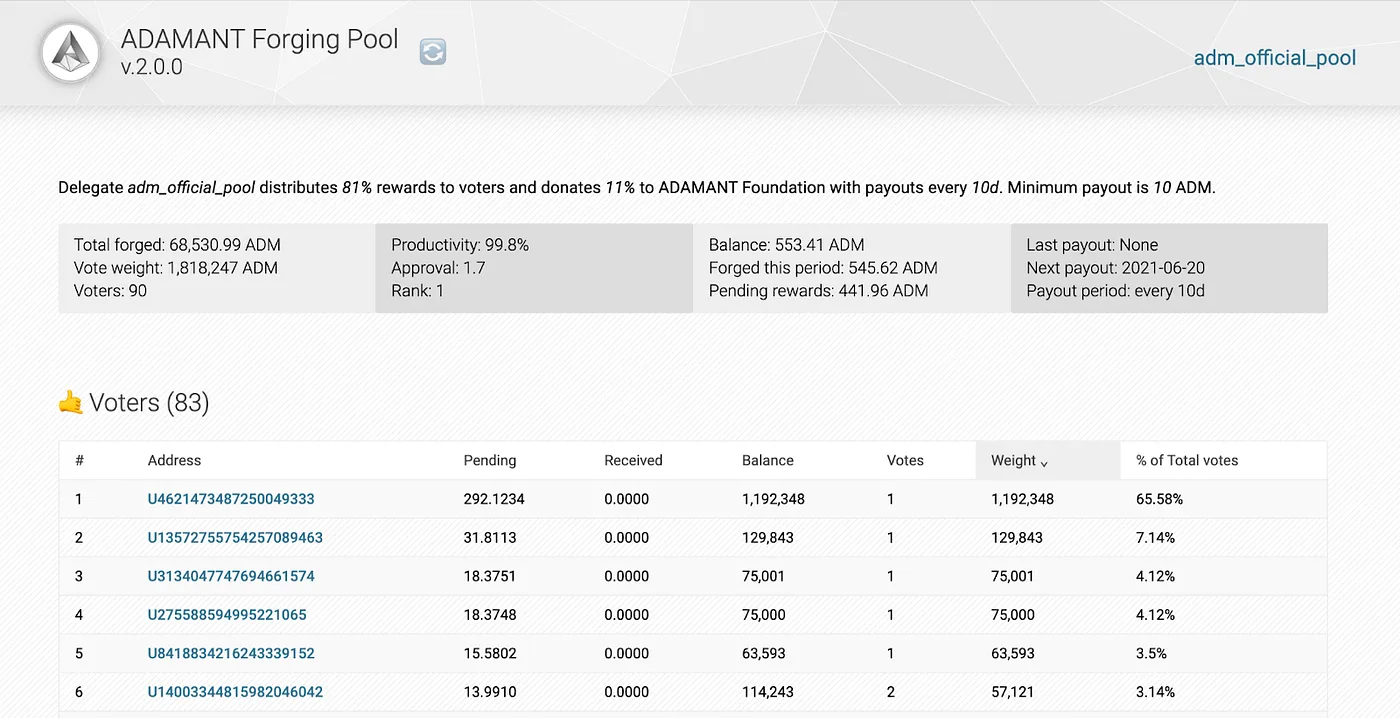
Task: Click the 7.14% total votes cell
Action: pyautogui.click(x=1155, y=537)
